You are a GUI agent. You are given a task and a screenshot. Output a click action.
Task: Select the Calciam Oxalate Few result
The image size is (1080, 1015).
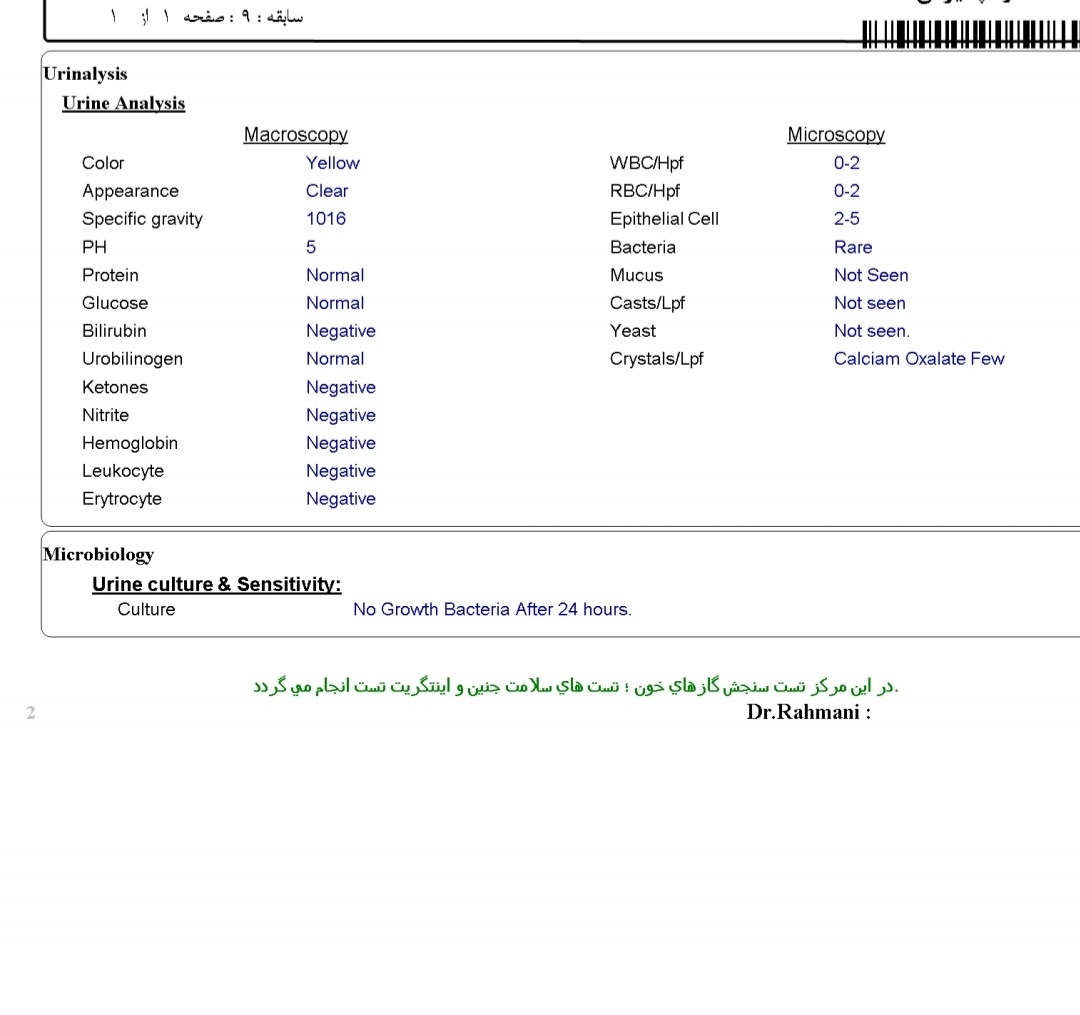click(919, 359)
